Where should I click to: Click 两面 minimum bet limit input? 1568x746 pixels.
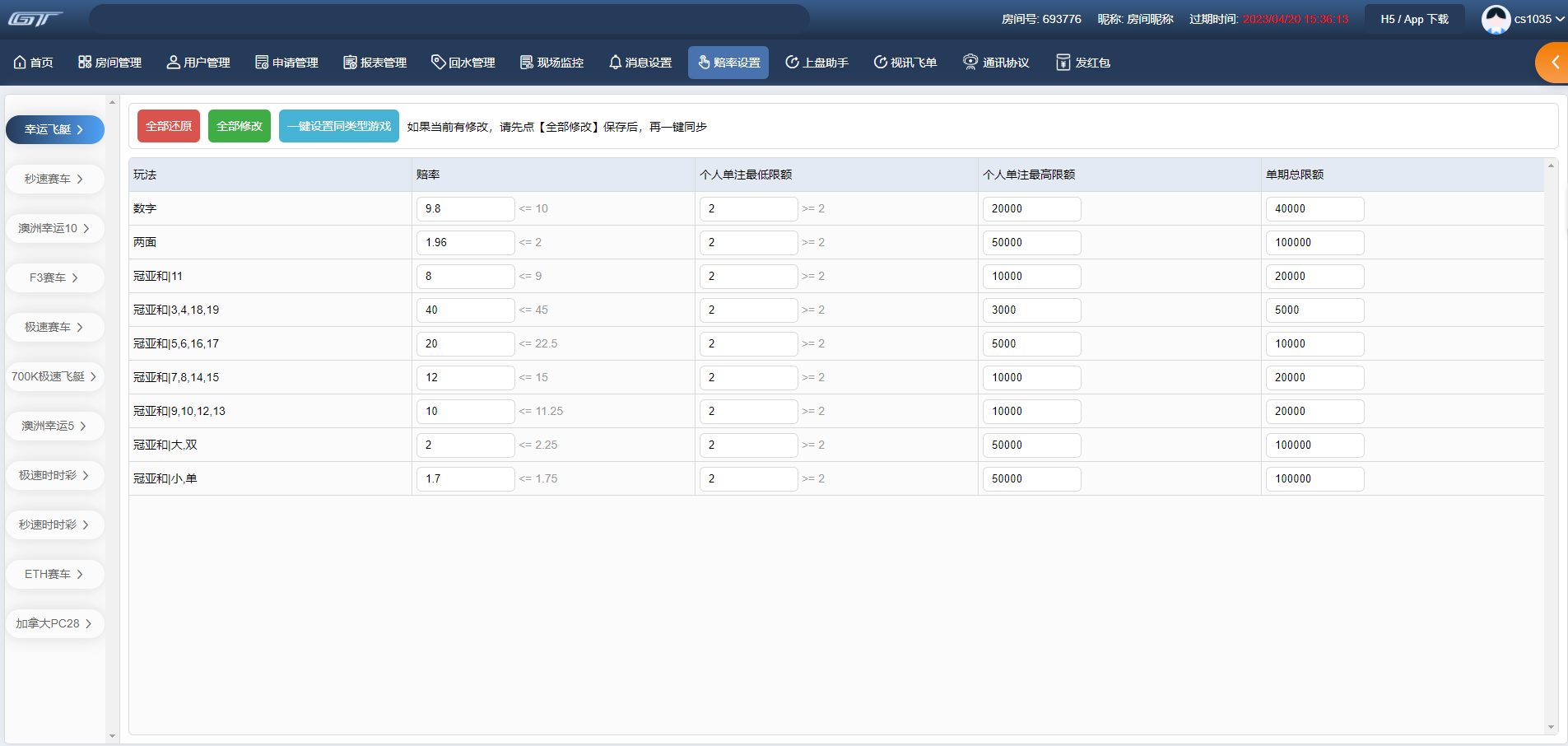749,242
